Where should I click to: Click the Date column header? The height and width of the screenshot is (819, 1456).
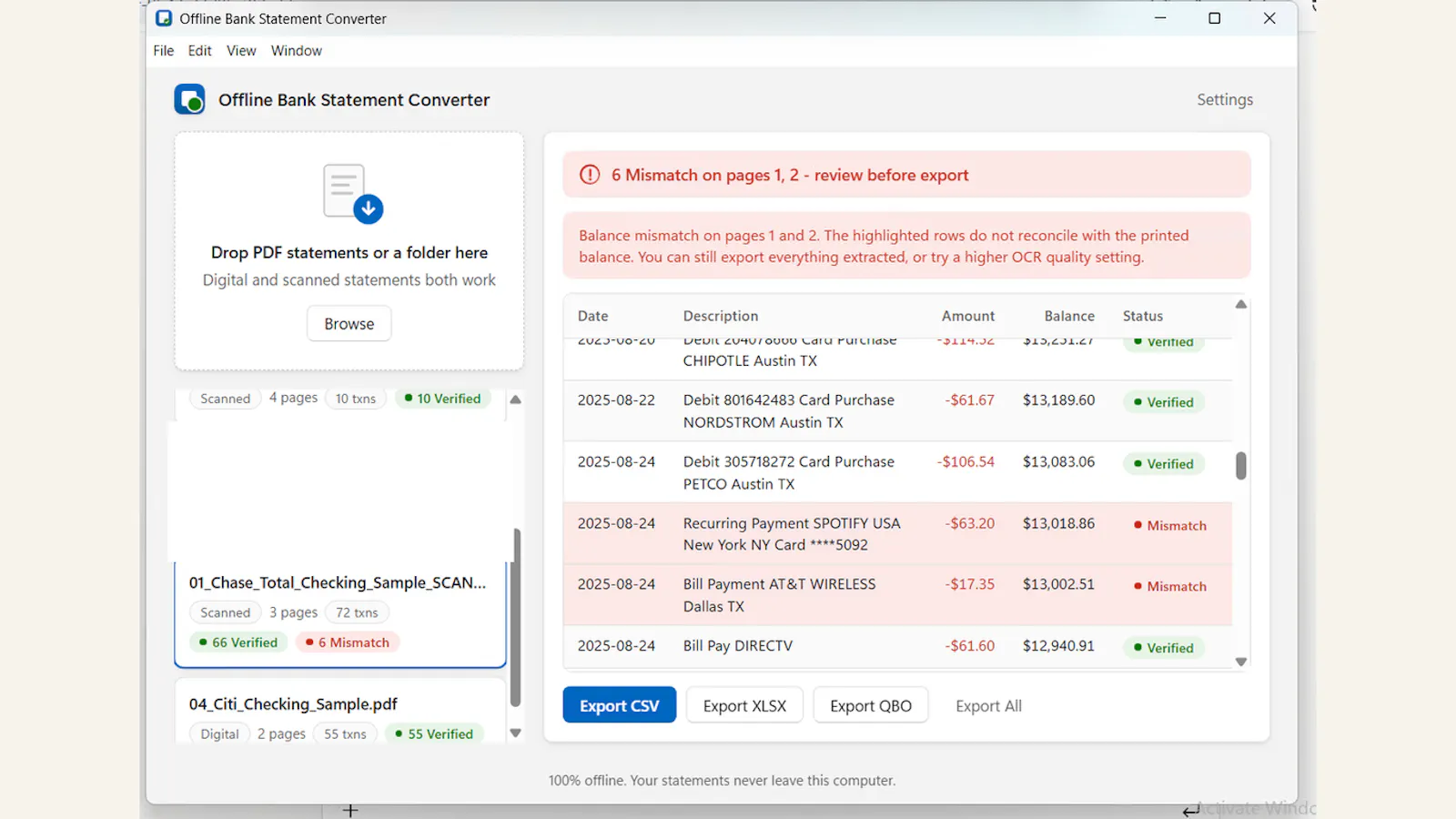coord(593,316)
